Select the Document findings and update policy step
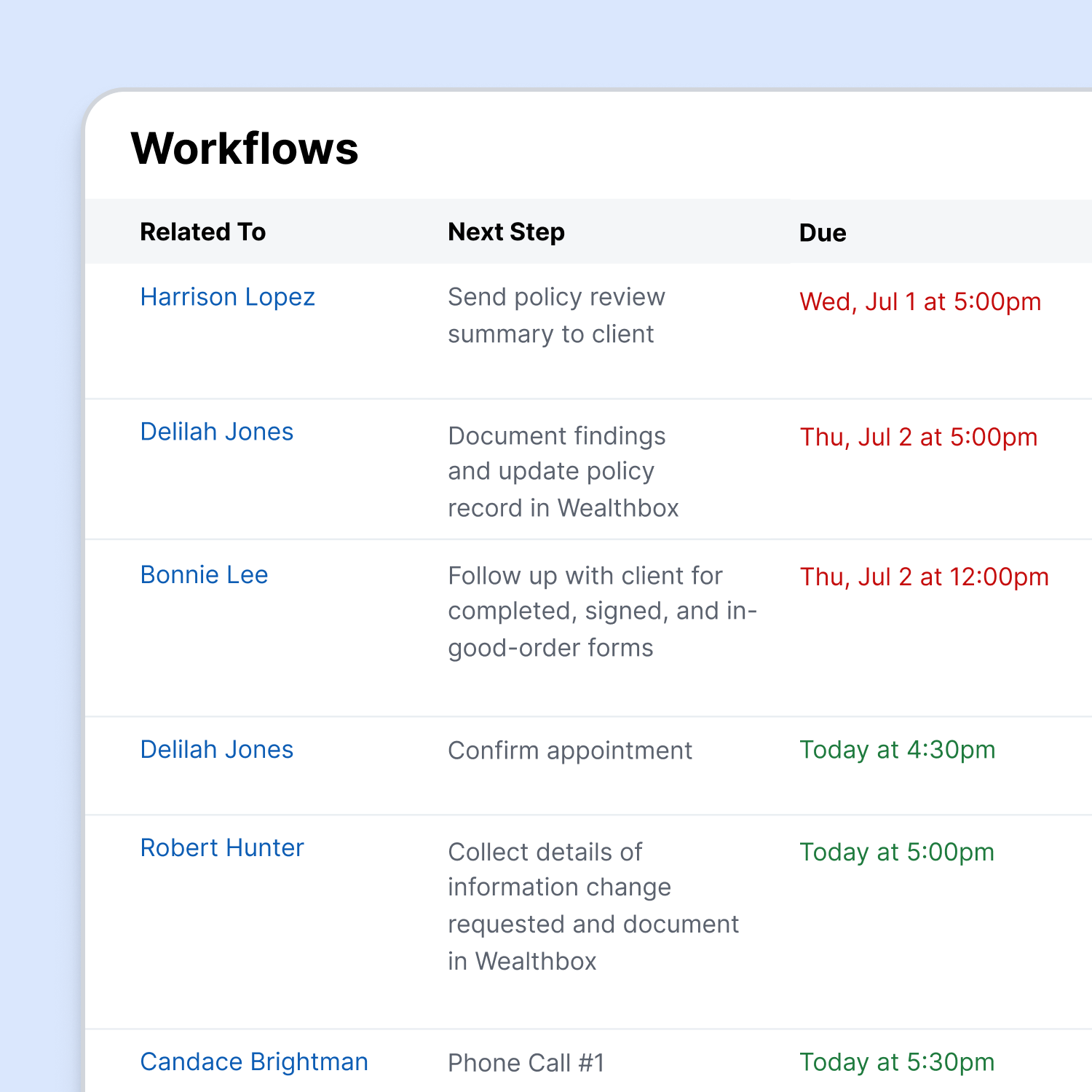The height and width of the screenshot is (1092, 1092). click(563, 472)
